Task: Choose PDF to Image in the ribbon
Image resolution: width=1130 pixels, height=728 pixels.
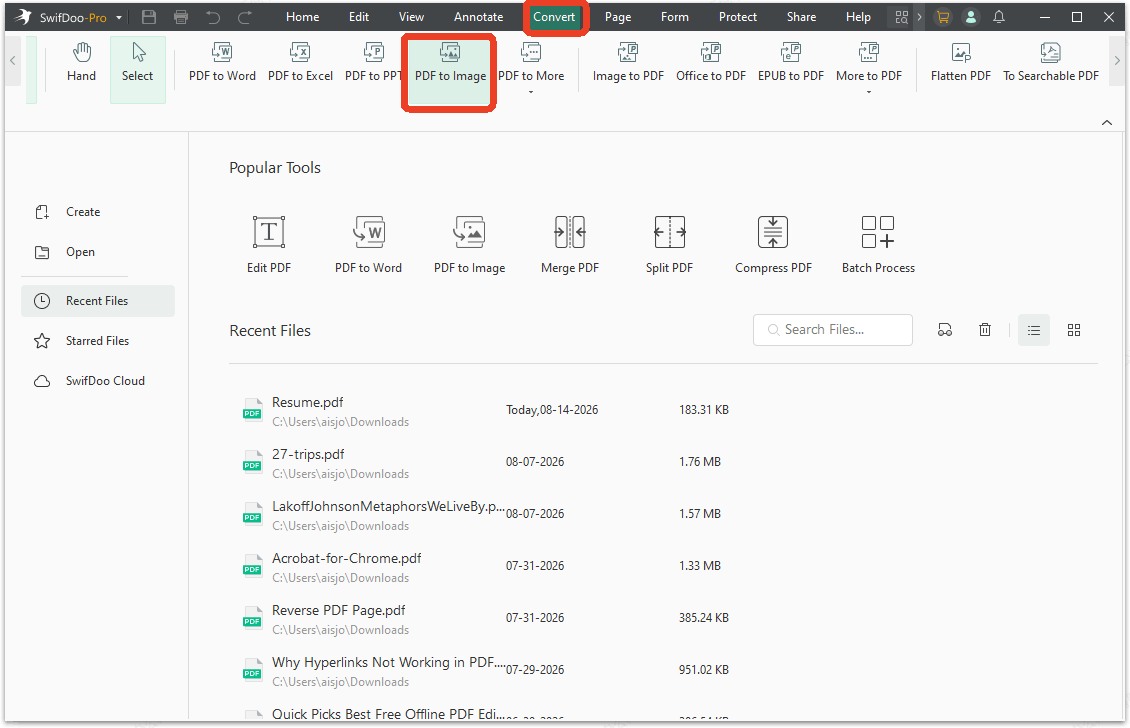Action: [x=450, y=72]
